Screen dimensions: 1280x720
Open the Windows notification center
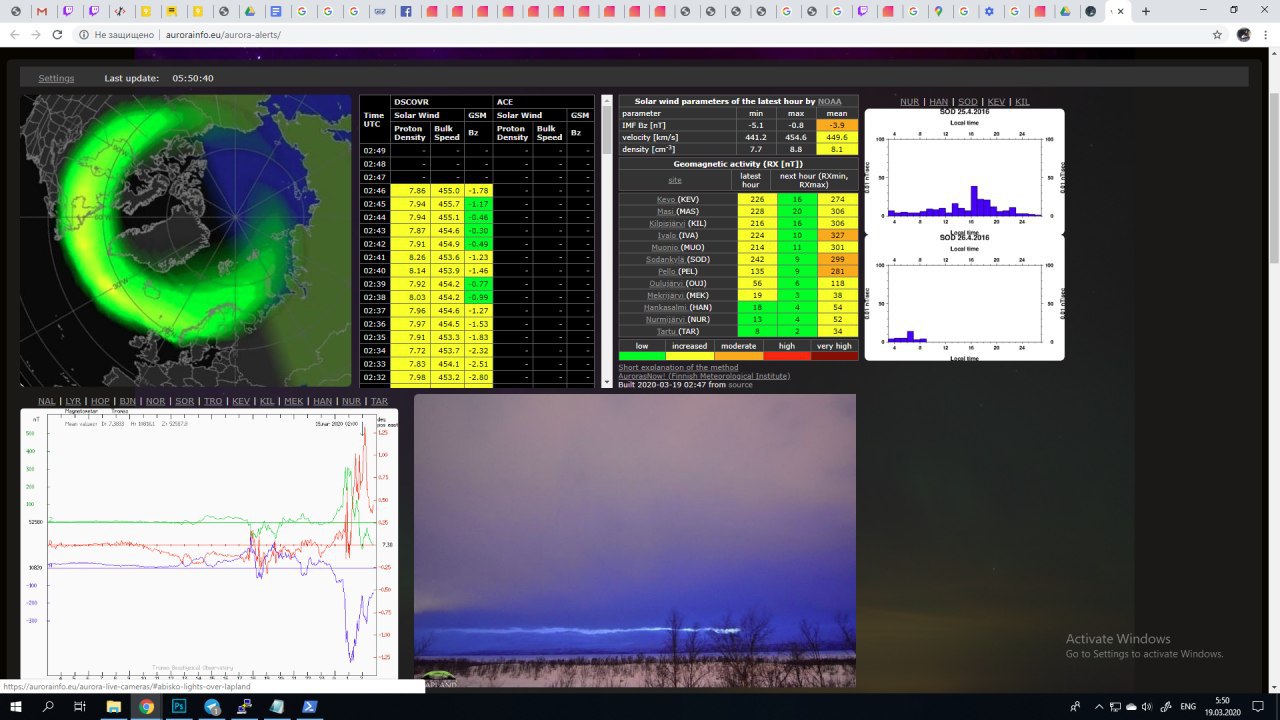pos(1260,706)
